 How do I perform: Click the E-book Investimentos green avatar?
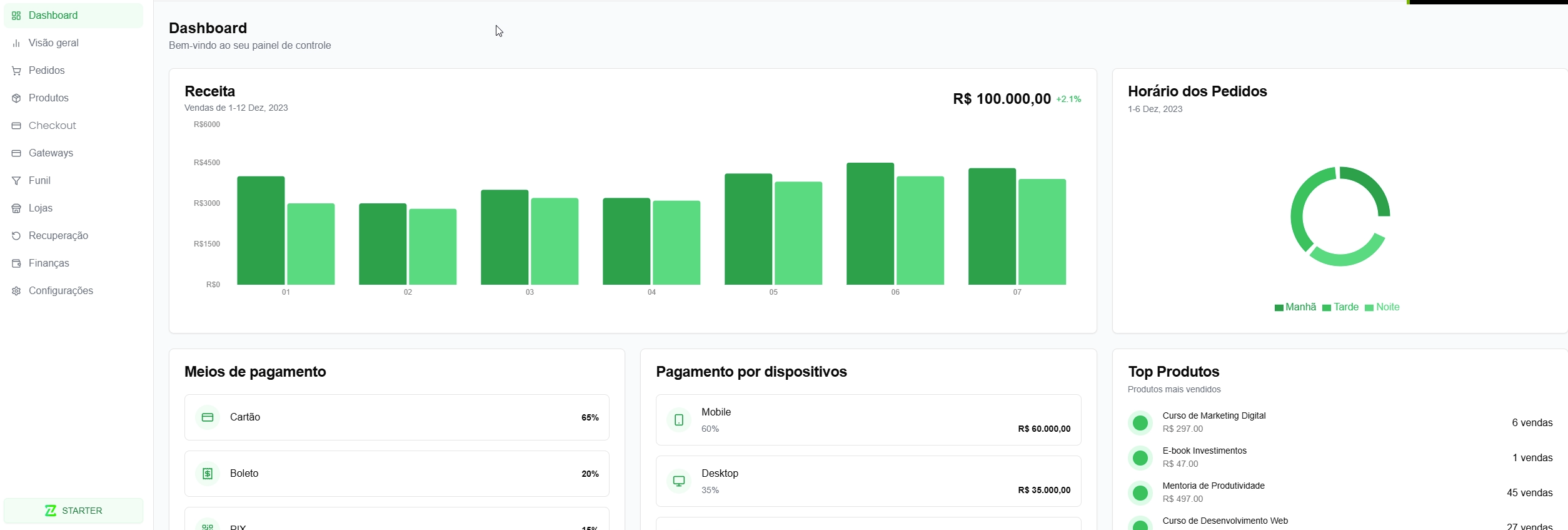[1140, 458]
